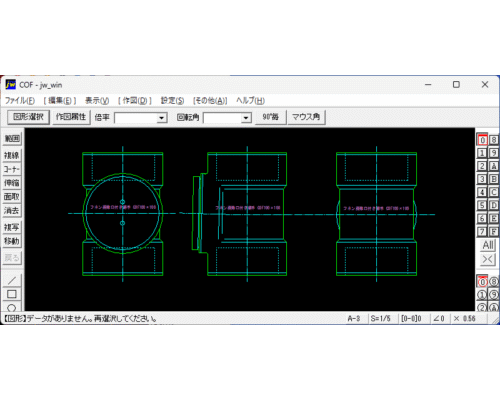Toggle layer 6 in layer bar
The width and height of the screenshot is (500, 400).
click(x=482, y=218)
